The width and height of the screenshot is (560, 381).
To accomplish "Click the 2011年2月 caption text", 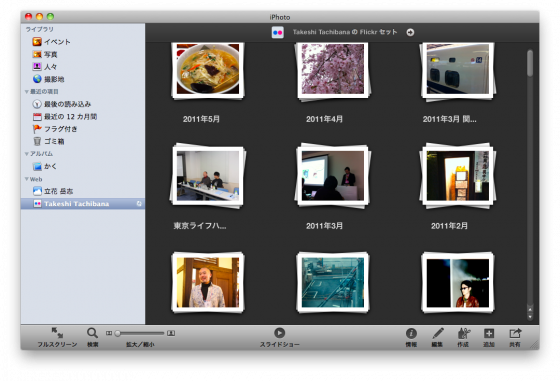I will [449, 226].
